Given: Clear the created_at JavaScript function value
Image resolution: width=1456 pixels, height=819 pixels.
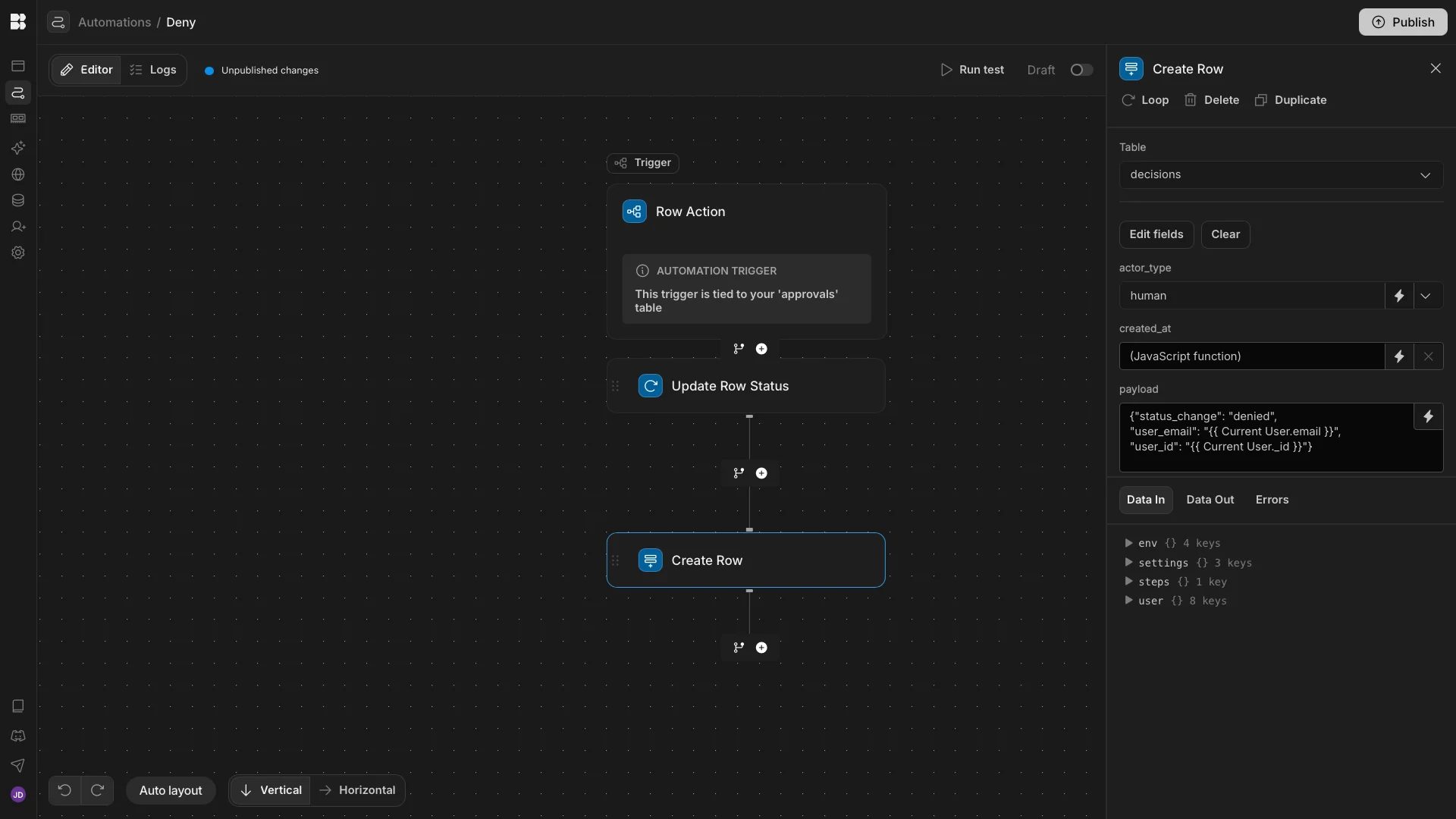Looking at the screenshot, I should [1428, 356].
